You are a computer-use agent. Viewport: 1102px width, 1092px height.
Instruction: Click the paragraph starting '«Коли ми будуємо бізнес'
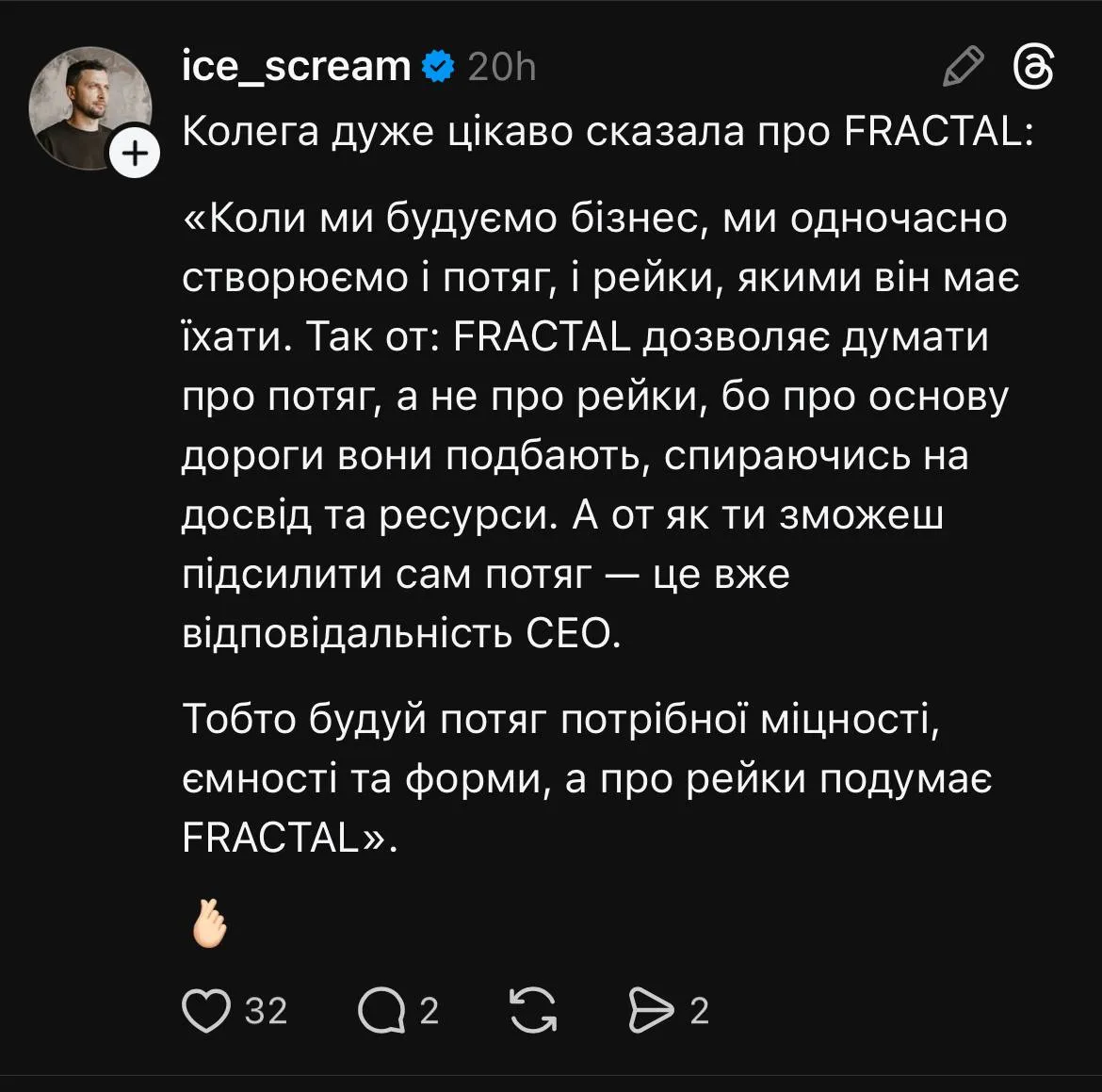601,426
